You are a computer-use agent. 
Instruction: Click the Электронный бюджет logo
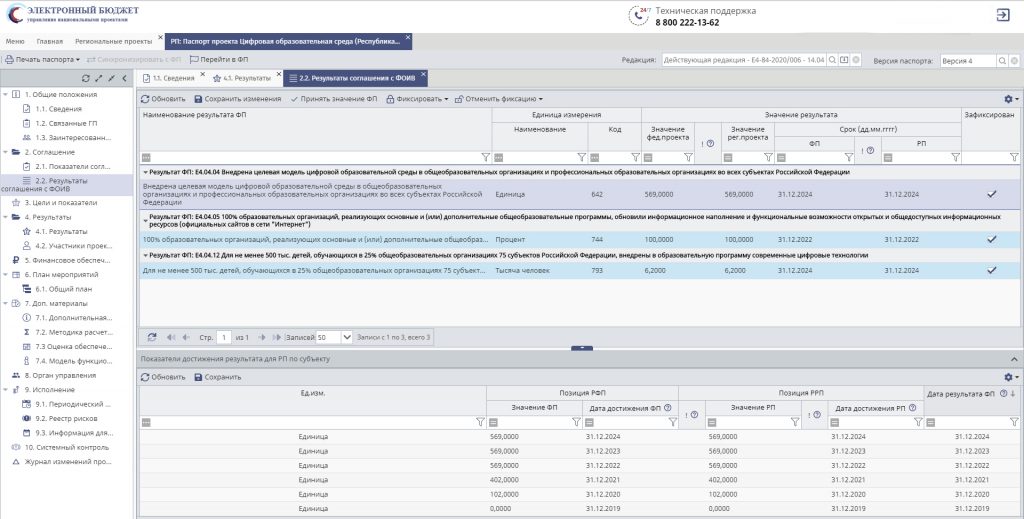(73, 14)
